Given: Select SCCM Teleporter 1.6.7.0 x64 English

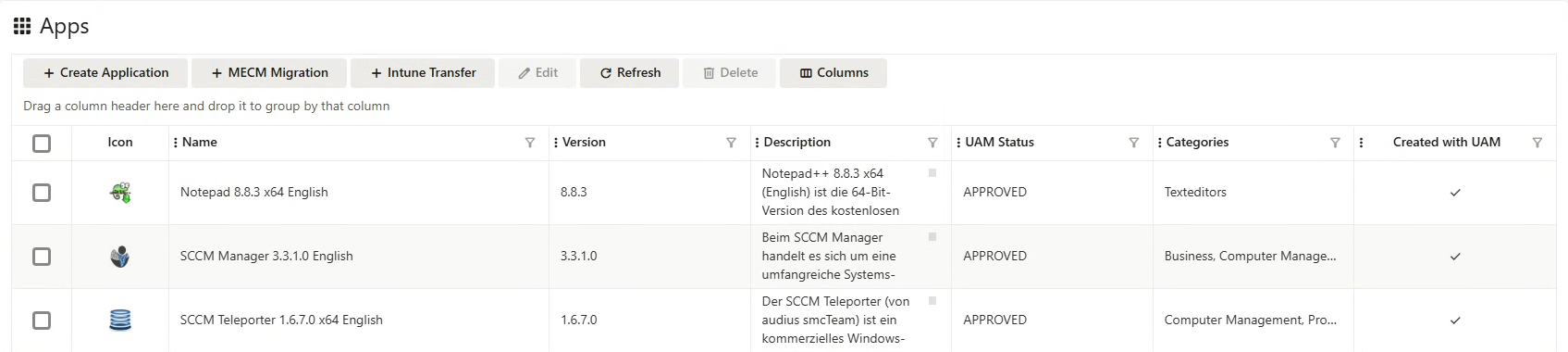Looking at the screenshot, I should (x=281, y=321).
